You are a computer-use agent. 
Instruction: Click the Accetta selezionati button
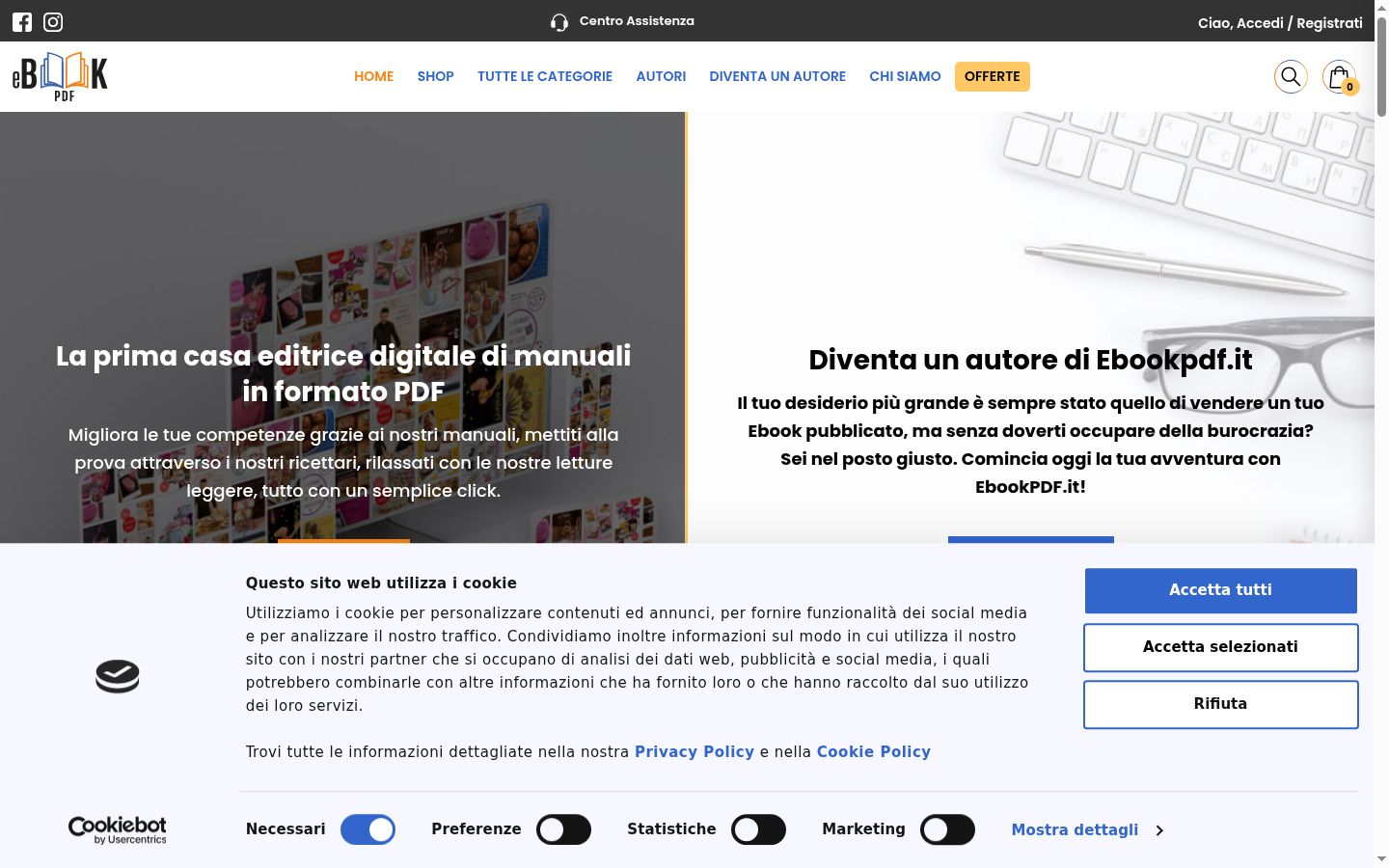coord(1221,647)
